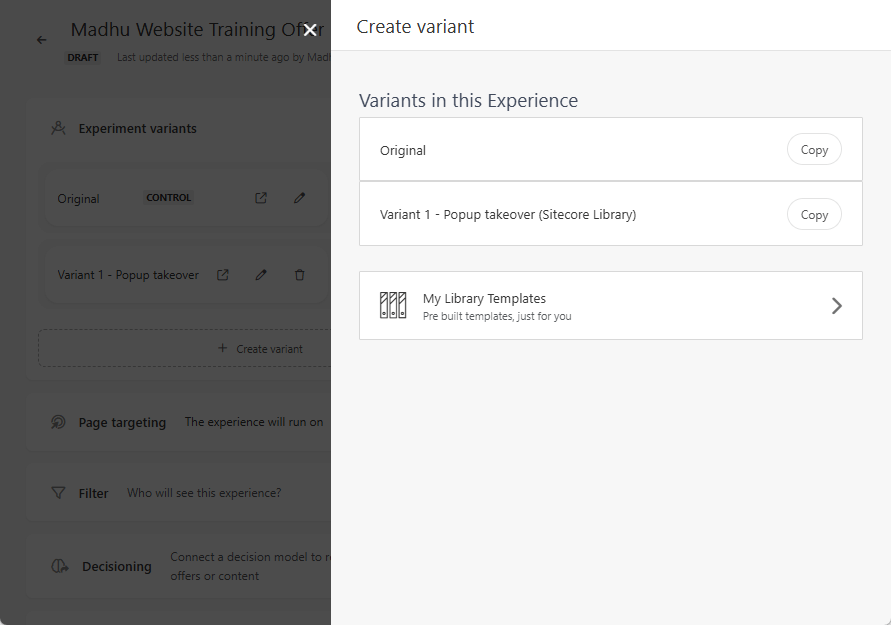The width and height of the screenshot is (891, 625).
Task: Copy Variant 1 Popup takeover
Action: point(814,213)
